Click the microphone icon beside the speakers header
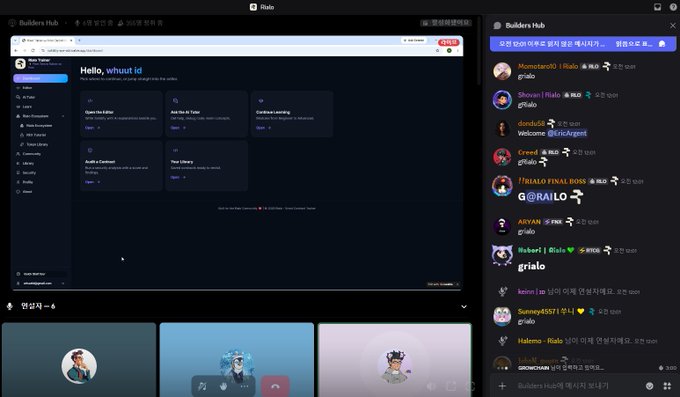This screenshot has height=397, width=680. pos(10,306)
